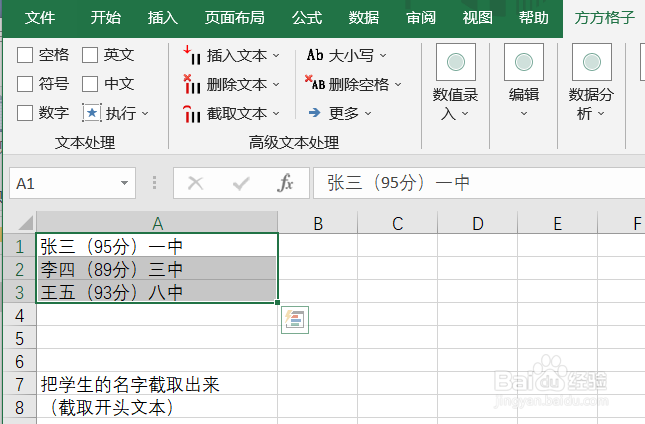
Task: Select column D header
Action: [x=477, y=223]
